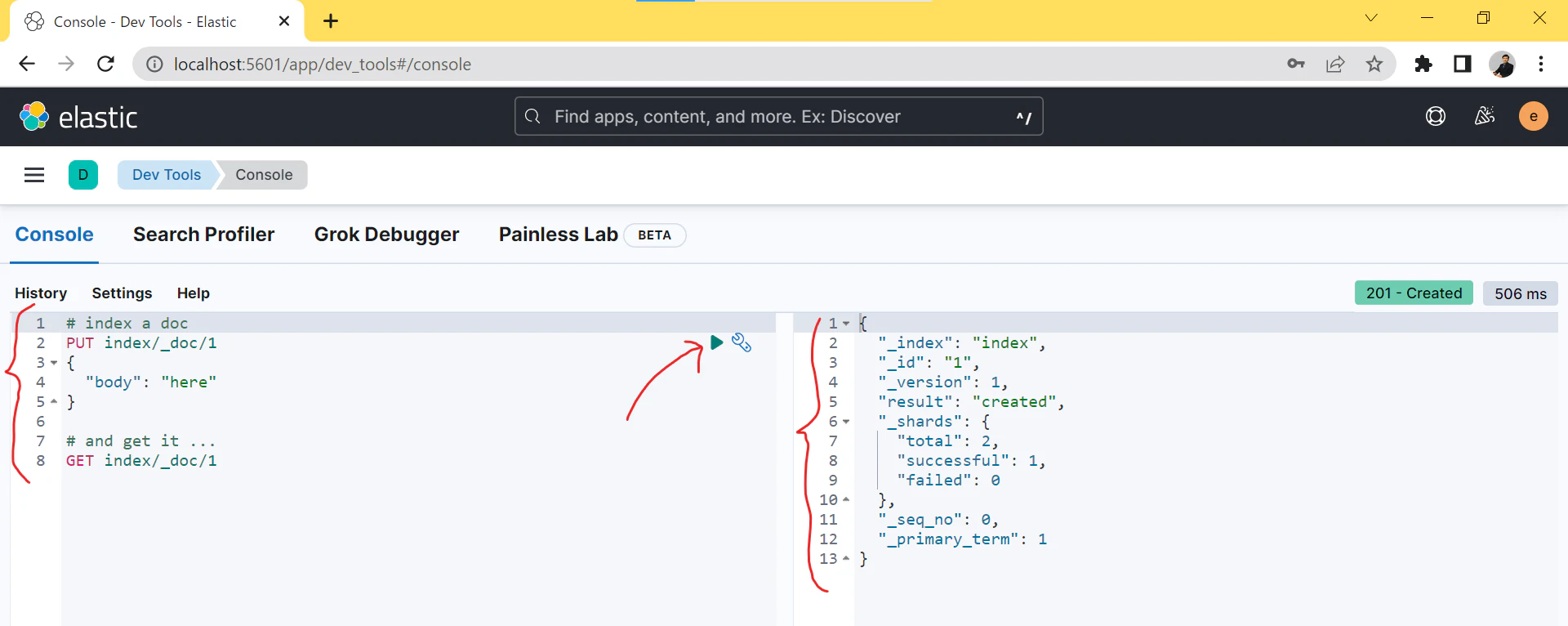Open the wrench request options icon
This screenshot has height=626, width=1568.
click(742, 342)
